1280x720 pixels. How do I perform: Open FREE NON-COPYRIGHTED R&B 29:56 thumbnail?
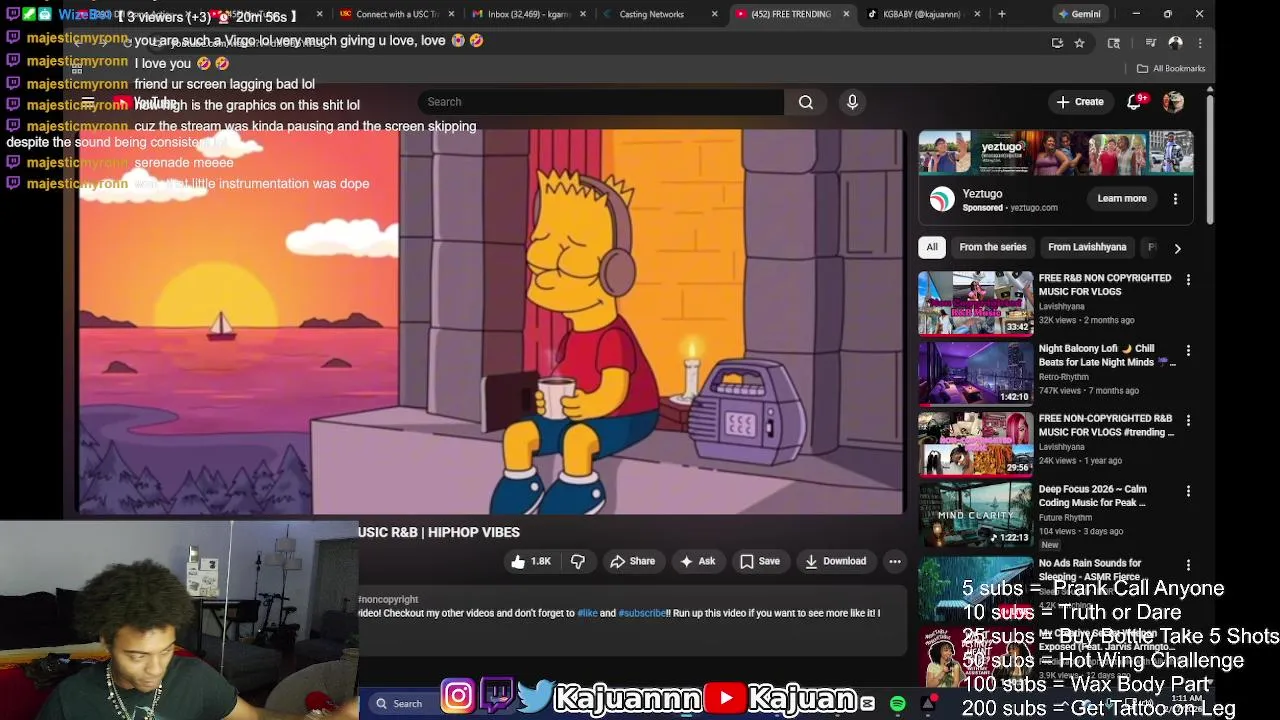pyautogui.click(x=975, y=443)
